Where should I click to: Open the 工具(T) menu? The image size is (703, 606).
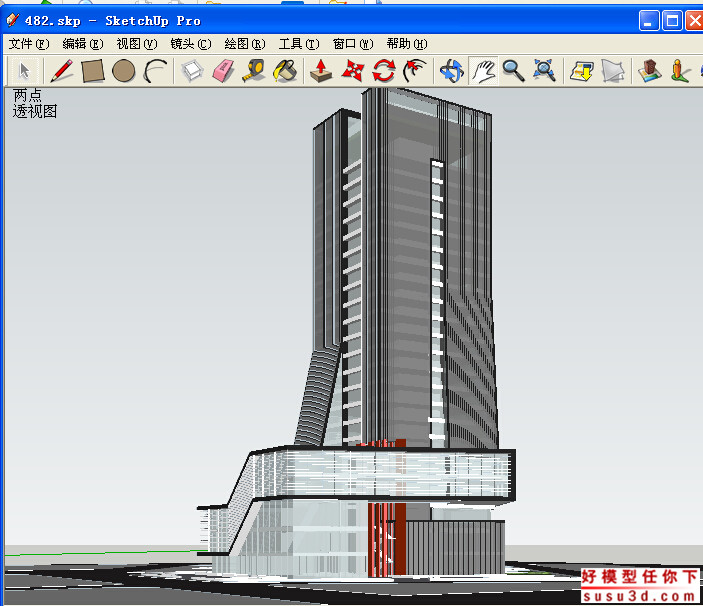[x=299, y=44]
